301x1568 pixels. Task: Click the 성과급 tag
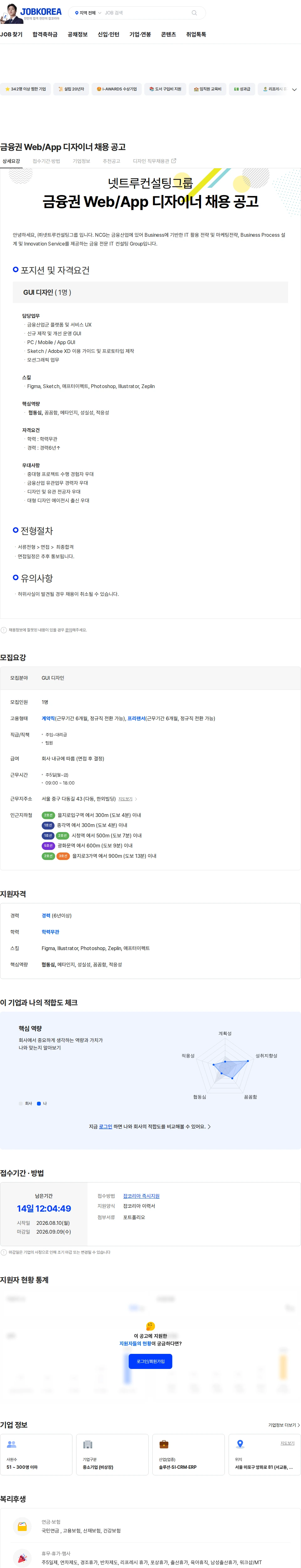click(242, 89)
